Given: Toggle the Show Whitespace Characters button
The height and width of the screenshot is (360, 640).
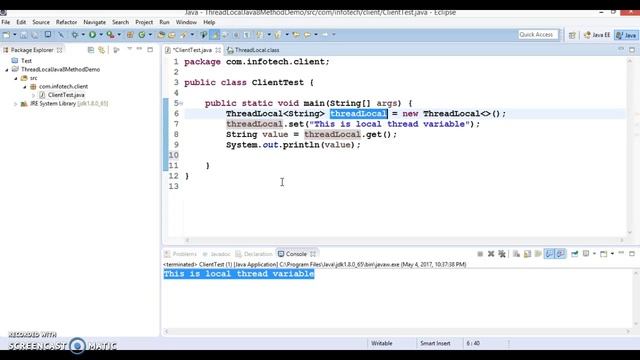Looking at the screenshot, I should (247, 35).
